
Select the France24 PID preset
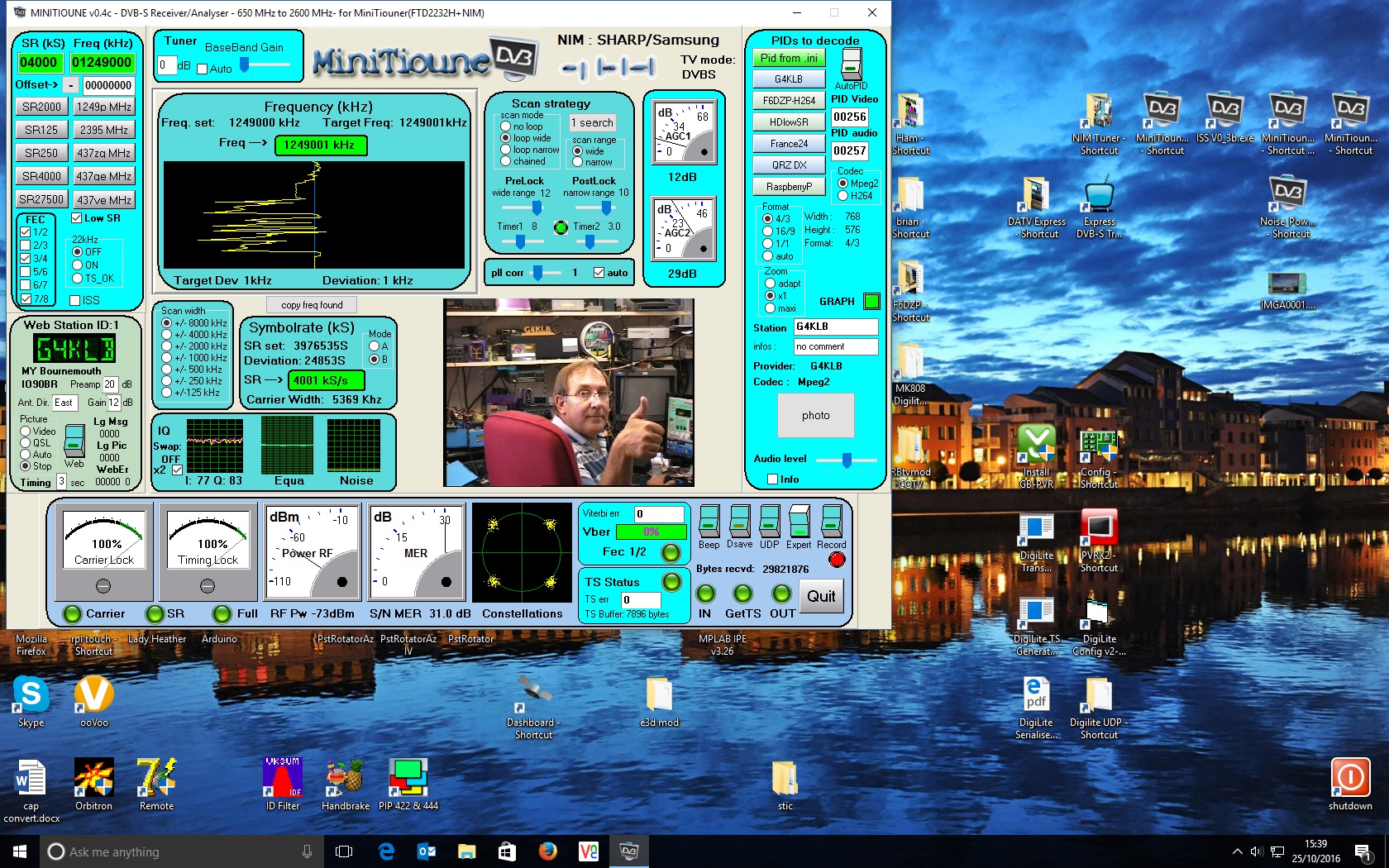tap(789, 144)
